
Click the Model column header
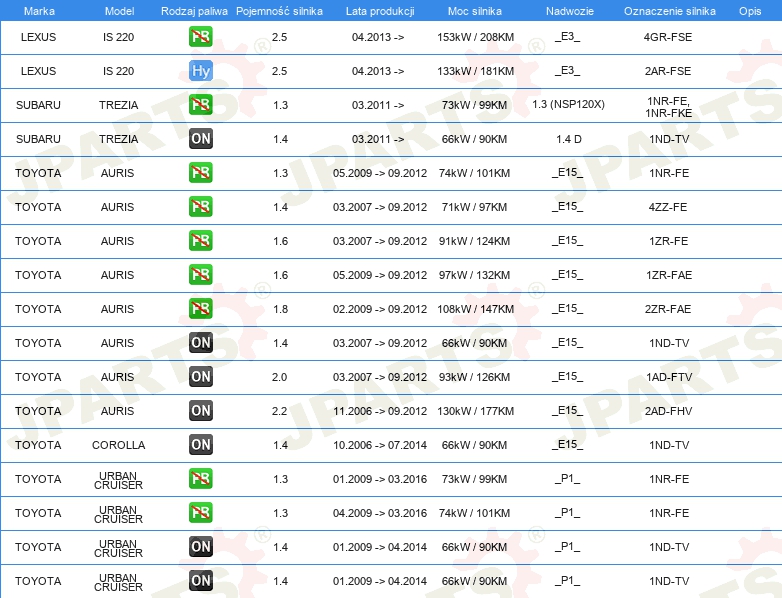tap(119, 11)
